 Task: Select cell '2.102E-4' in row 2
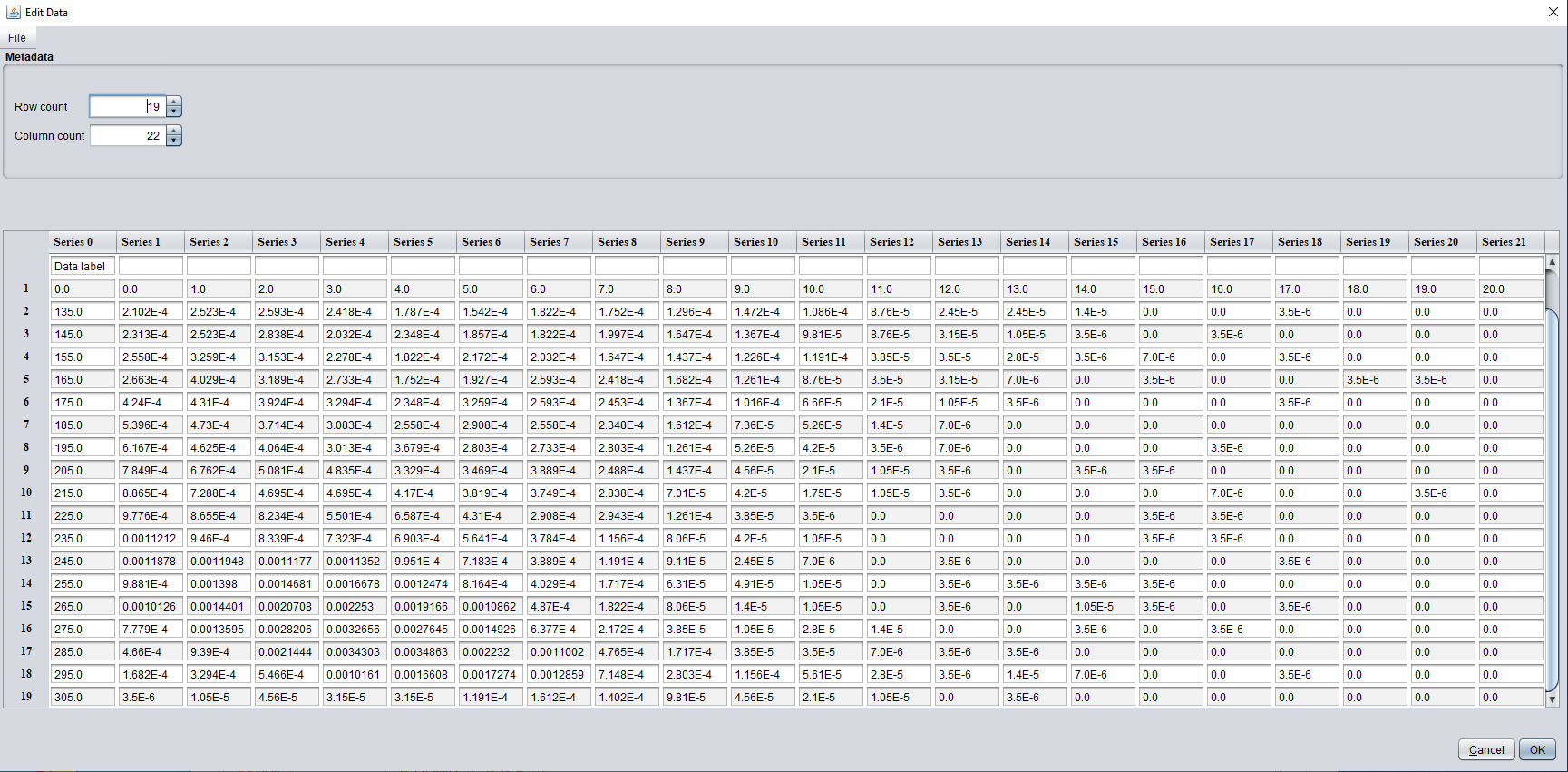point(151,312)
